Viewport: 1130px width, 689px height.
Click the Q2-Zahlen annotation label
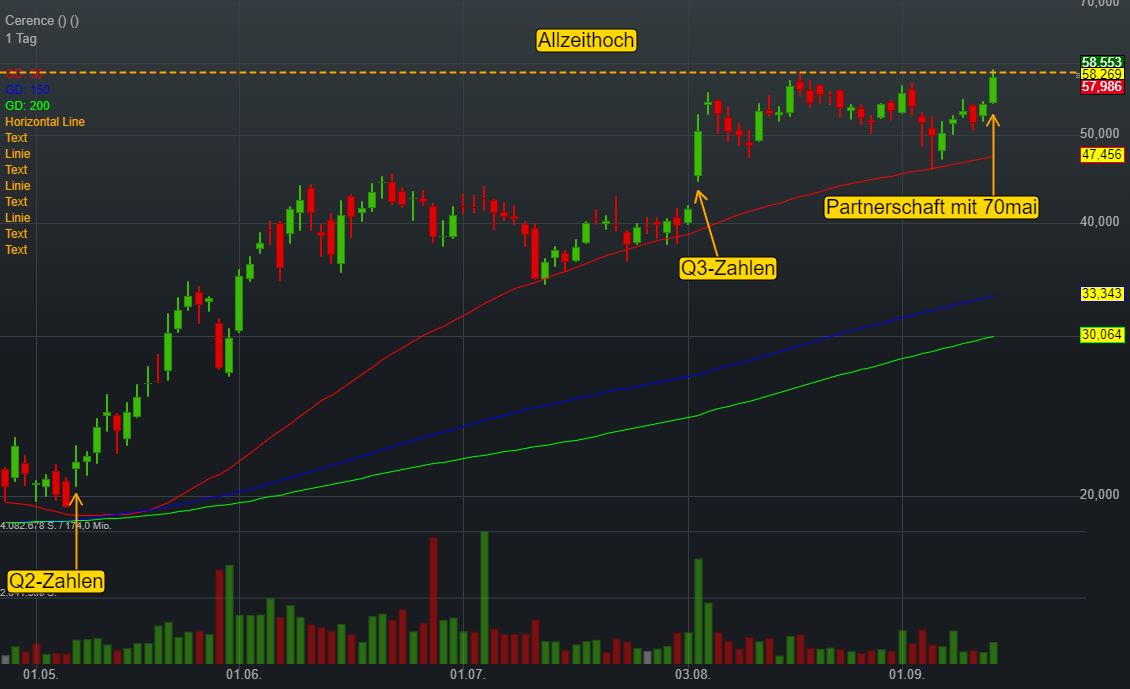pos(55,581)
